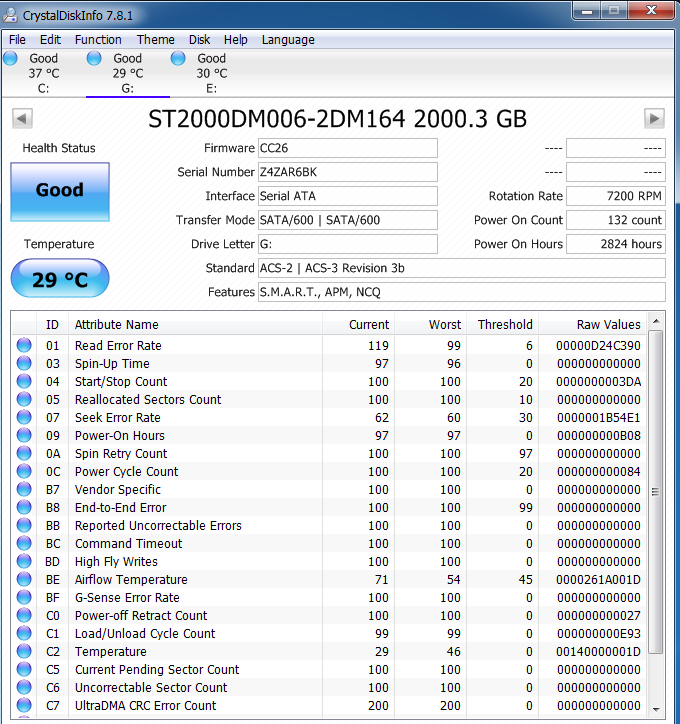Screen dimensions: 680x724
Task: Click the 29 °C temperature button
Action: pyautogui.click(x=60, y=278)
